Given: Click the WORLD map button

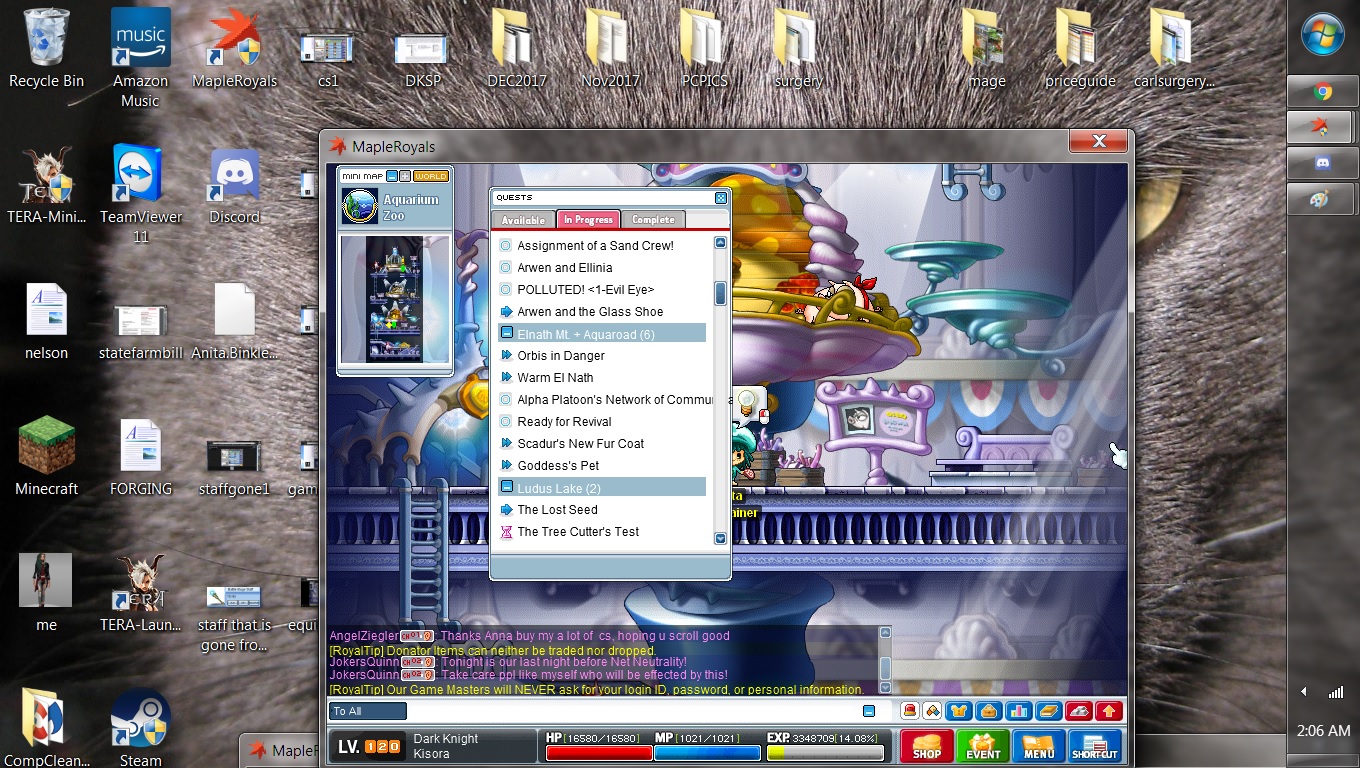Looking at the screenshot, I should pos(431,176).
